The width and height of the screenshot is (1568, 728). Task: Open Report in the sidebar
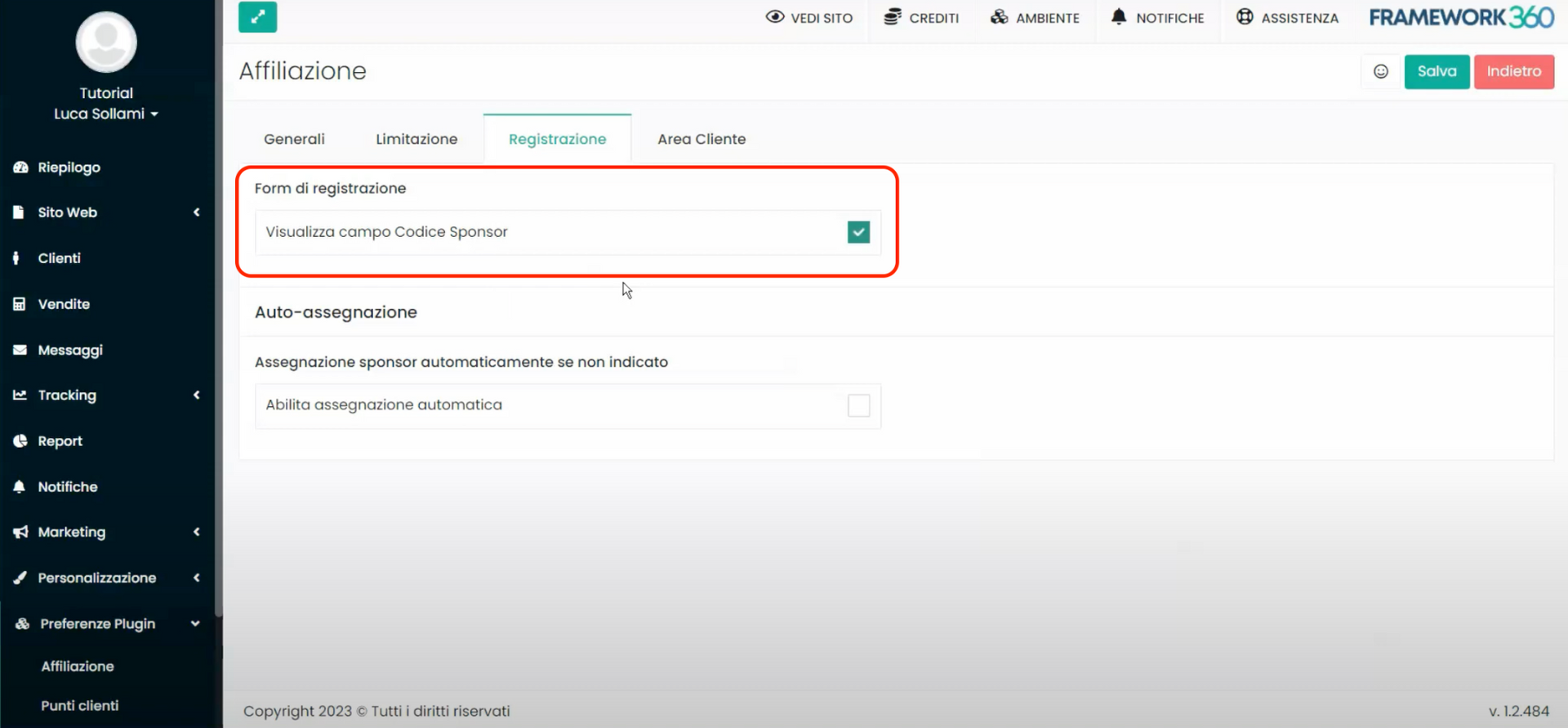[x=60, y=441]
